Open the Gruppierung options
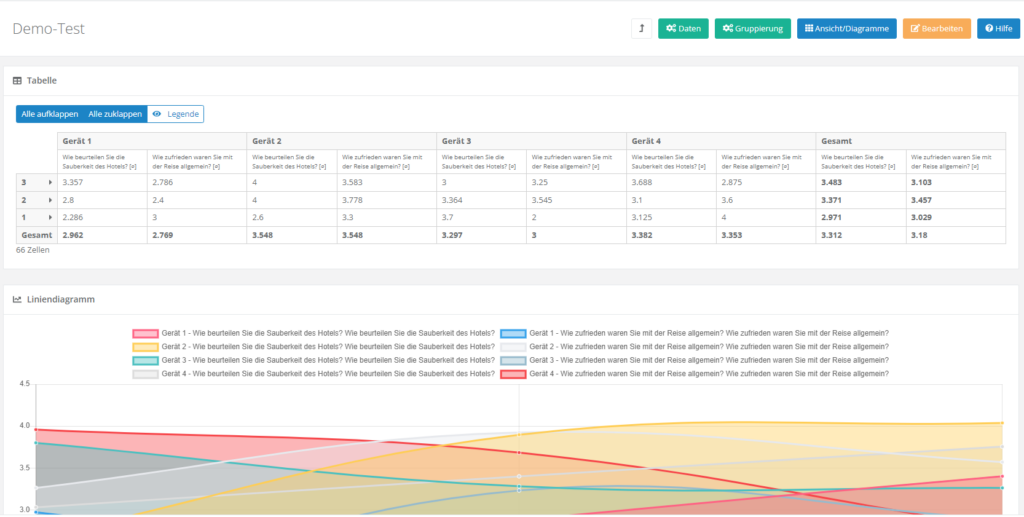This screenshot has width=1024, height=517. tap(753, 29)
